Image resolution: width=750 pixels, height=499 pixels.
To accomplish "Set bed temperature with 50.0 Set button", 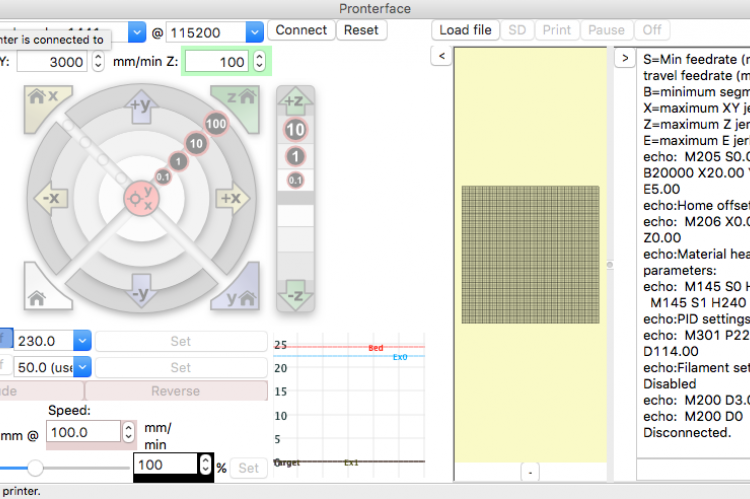I will [x=181, y=367].
